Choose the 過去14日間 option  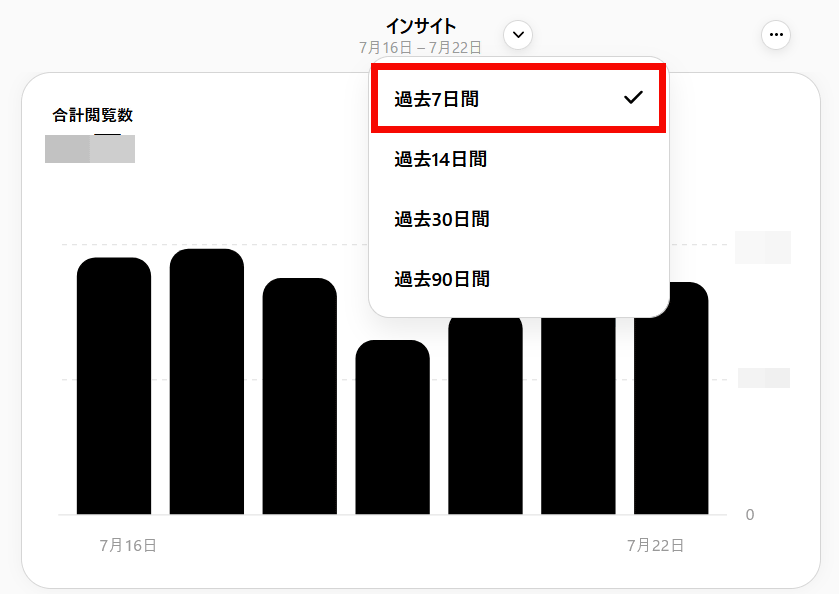point(518,159)
